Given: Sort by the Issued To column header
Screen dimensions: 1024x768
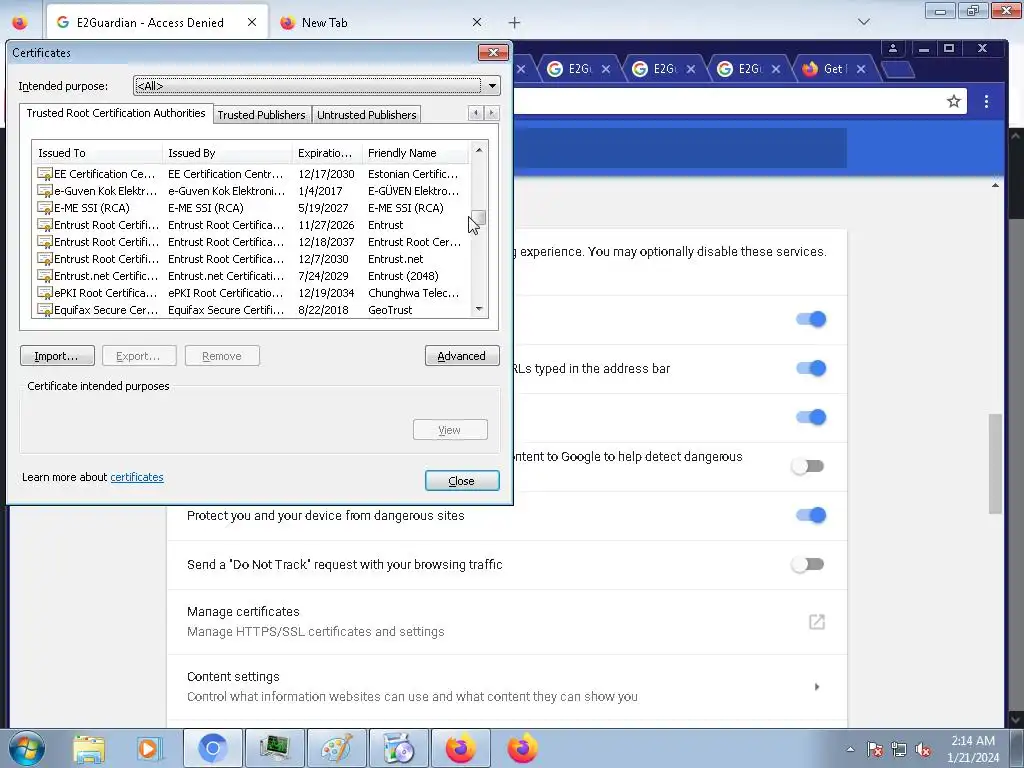Looking at the screenshot, I should click(x=97, y=153).
